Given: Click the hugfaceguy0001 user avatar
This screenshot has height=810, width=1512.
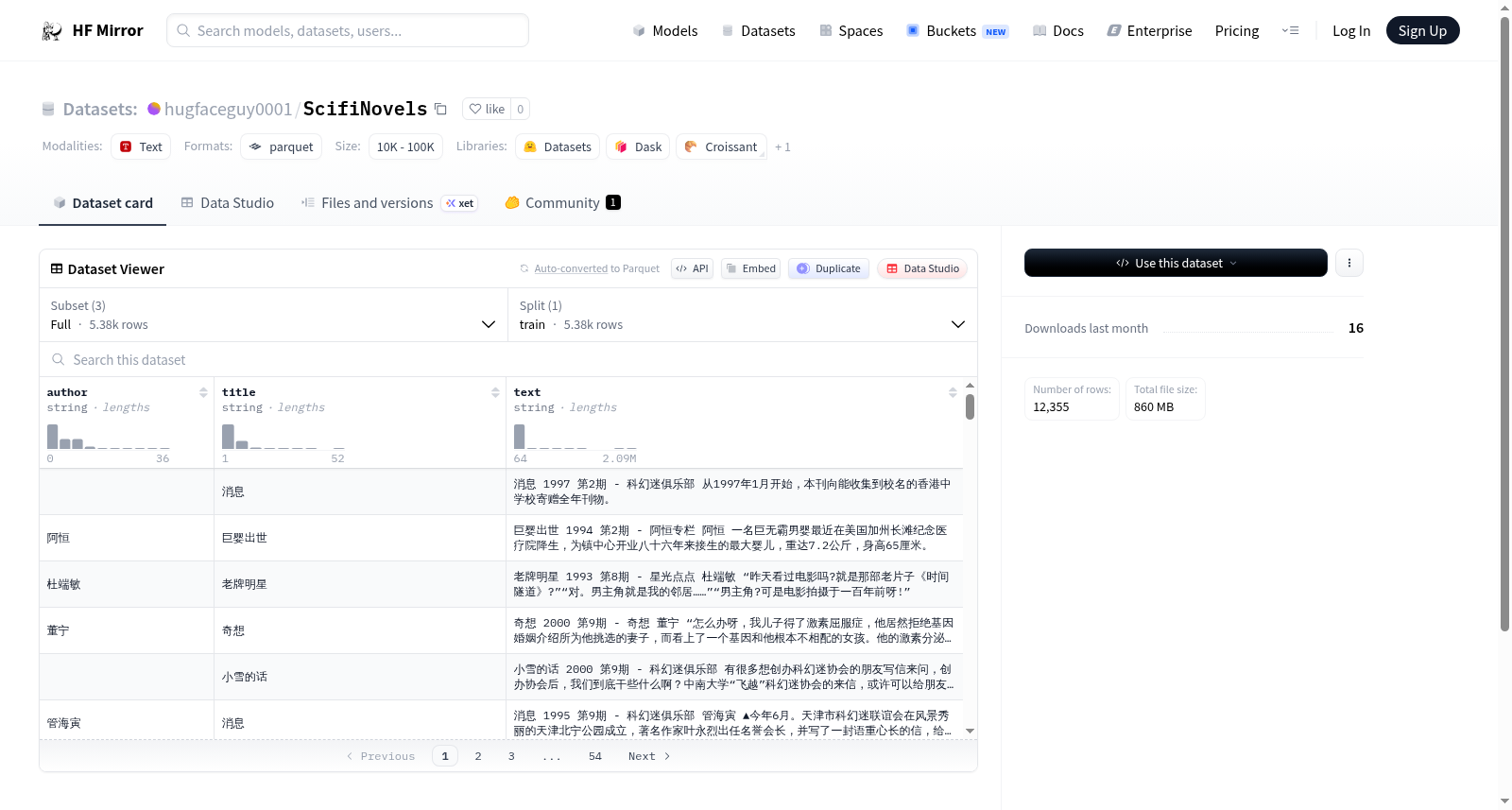Looking at the screenshot, I should pos(154,109).
